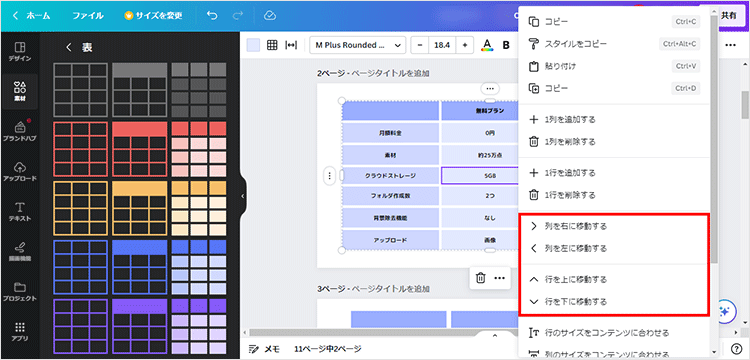Open the テキスト panel
This screenshot has width=750, height=360.
pyautogui.click(x=20, y=211)
